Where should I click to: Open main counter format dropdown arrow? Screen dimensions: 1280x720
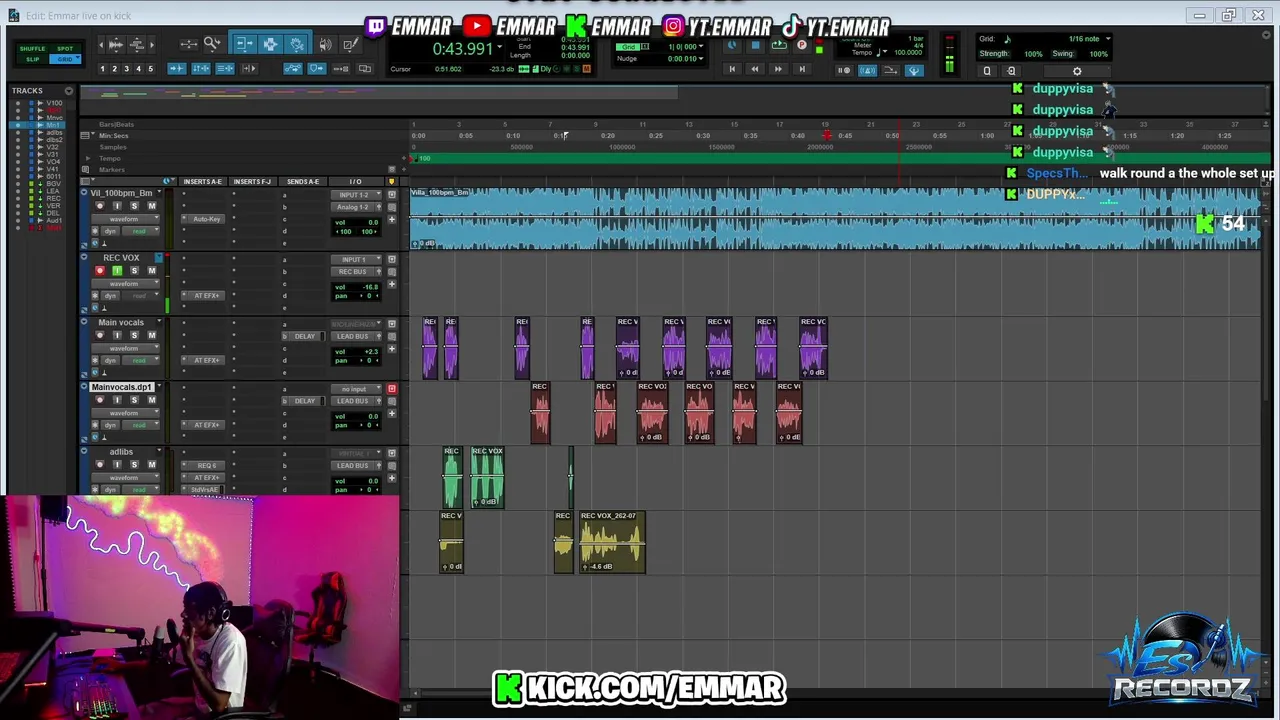[501, 47]
